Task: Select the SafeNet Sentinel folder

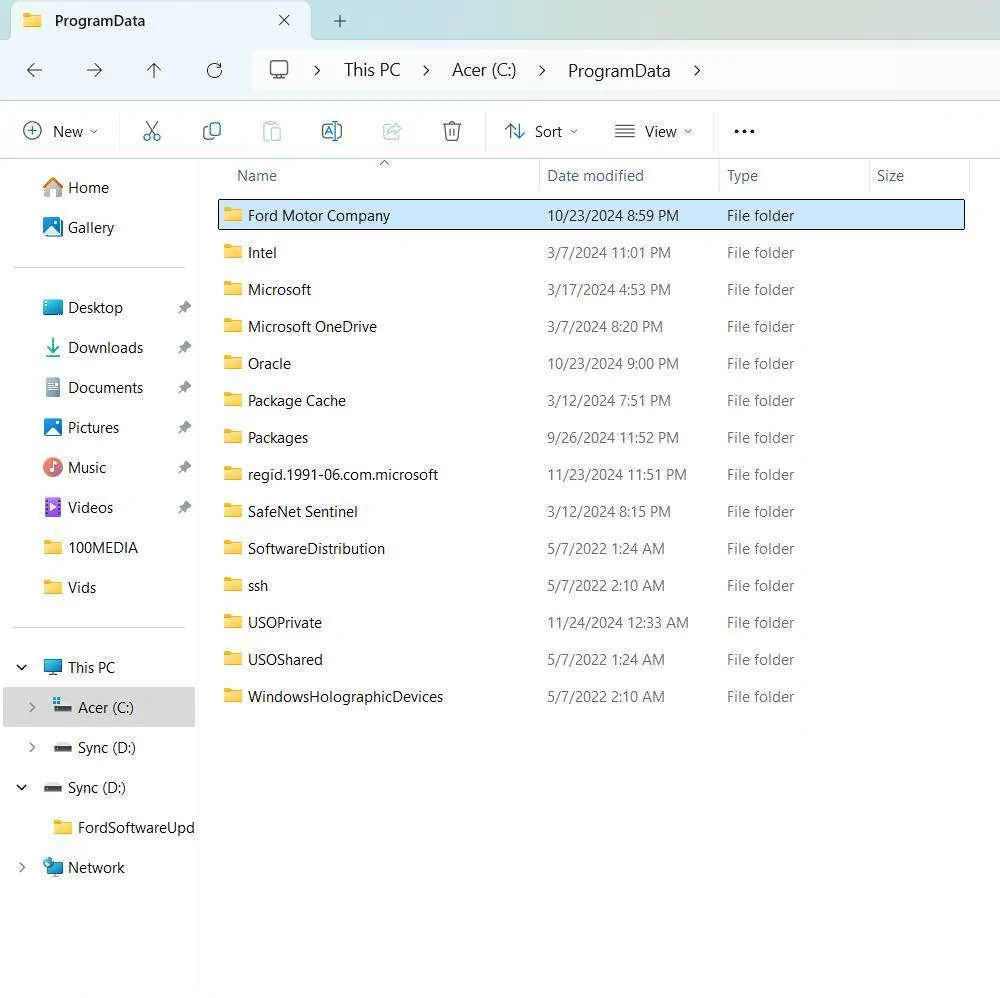Action: [x=591, y=511]
